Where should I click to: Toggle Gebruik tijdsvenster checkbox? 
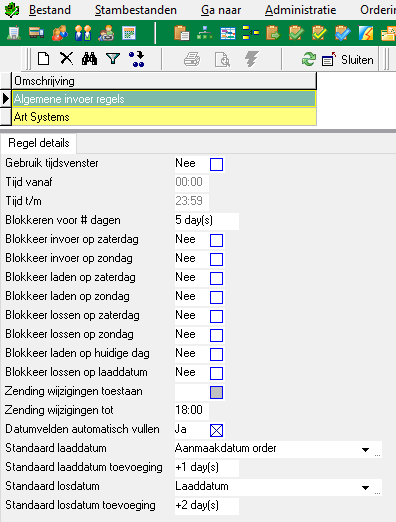point(216,164)
